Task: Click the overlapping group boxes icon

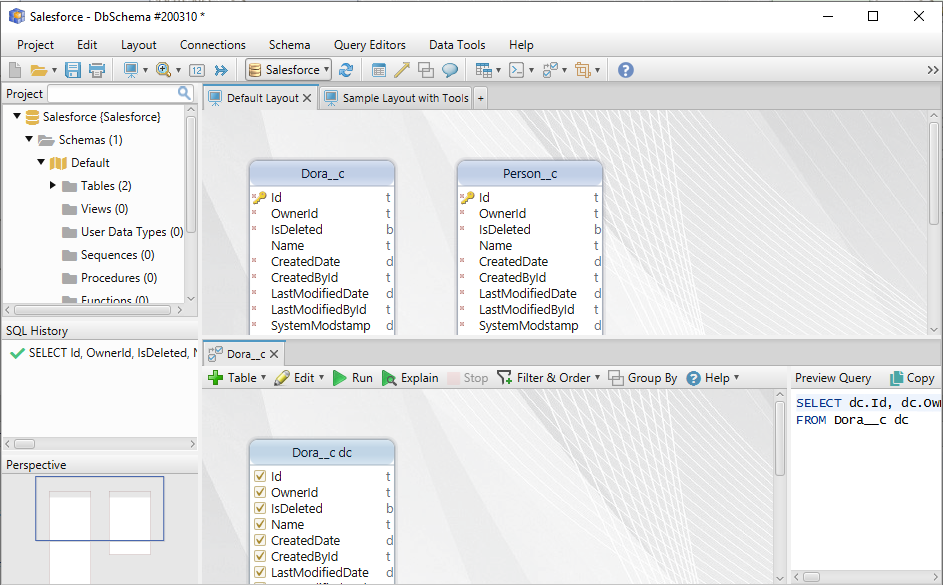Action: [x=426, y=70]
